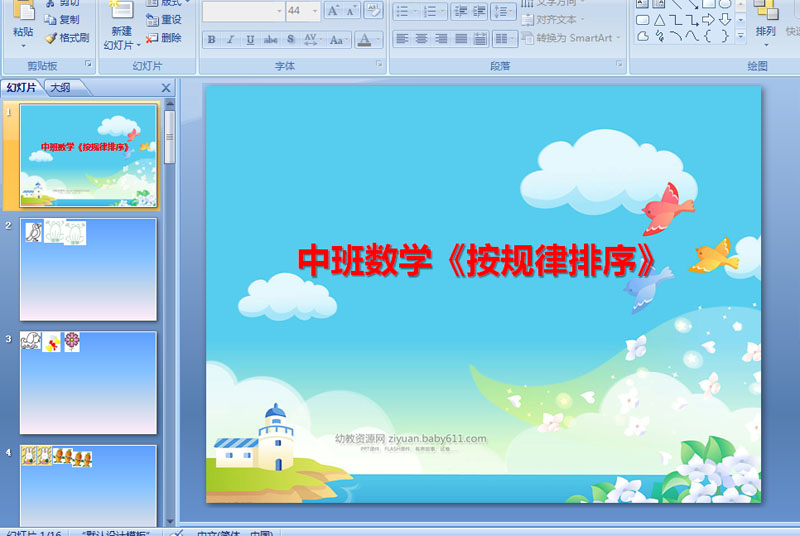
Task: Toggle underline formatting
Action: tap(250, 39)
